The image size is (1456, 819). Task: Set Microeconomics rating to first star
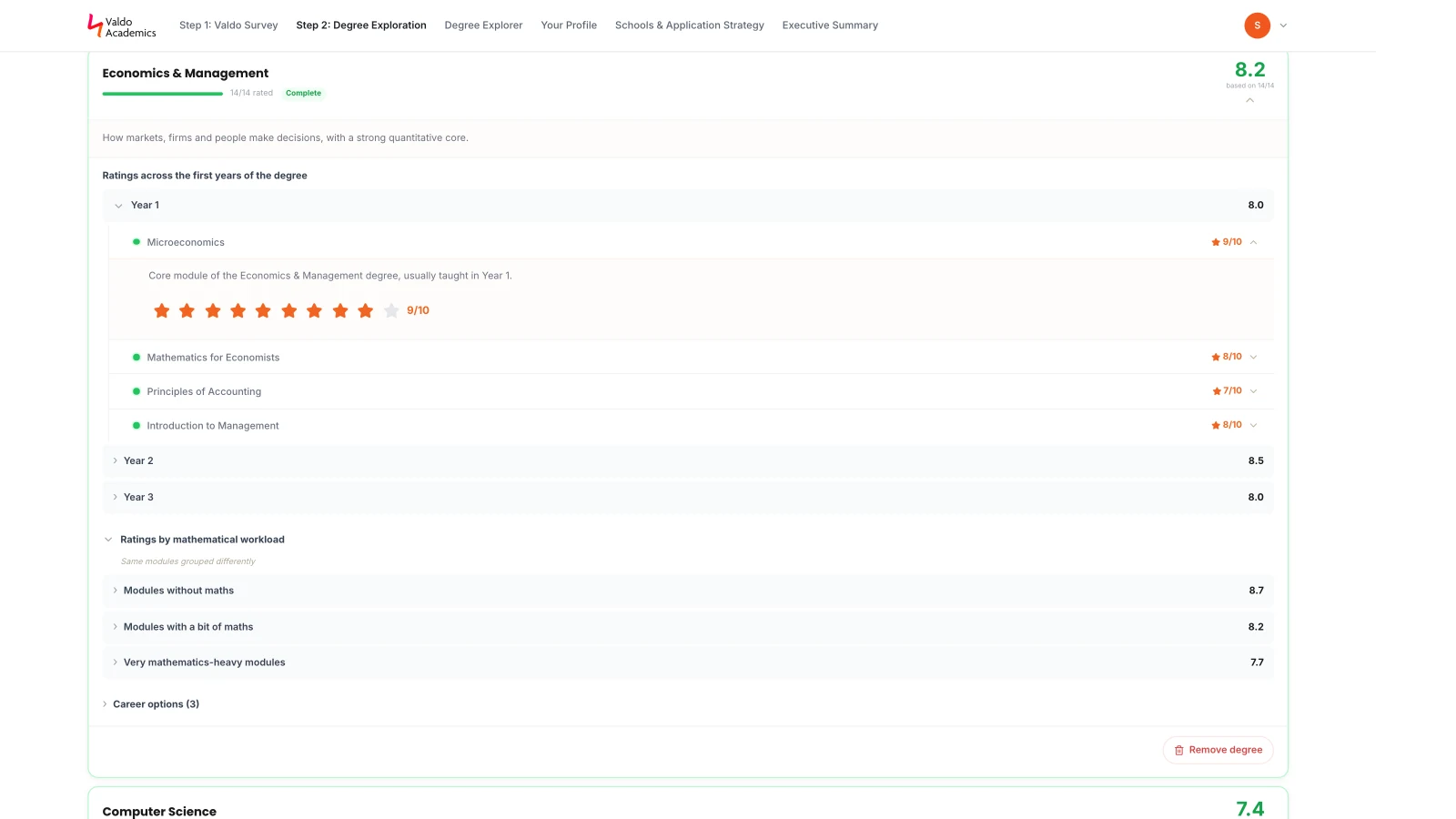click(x=162, y=311)
